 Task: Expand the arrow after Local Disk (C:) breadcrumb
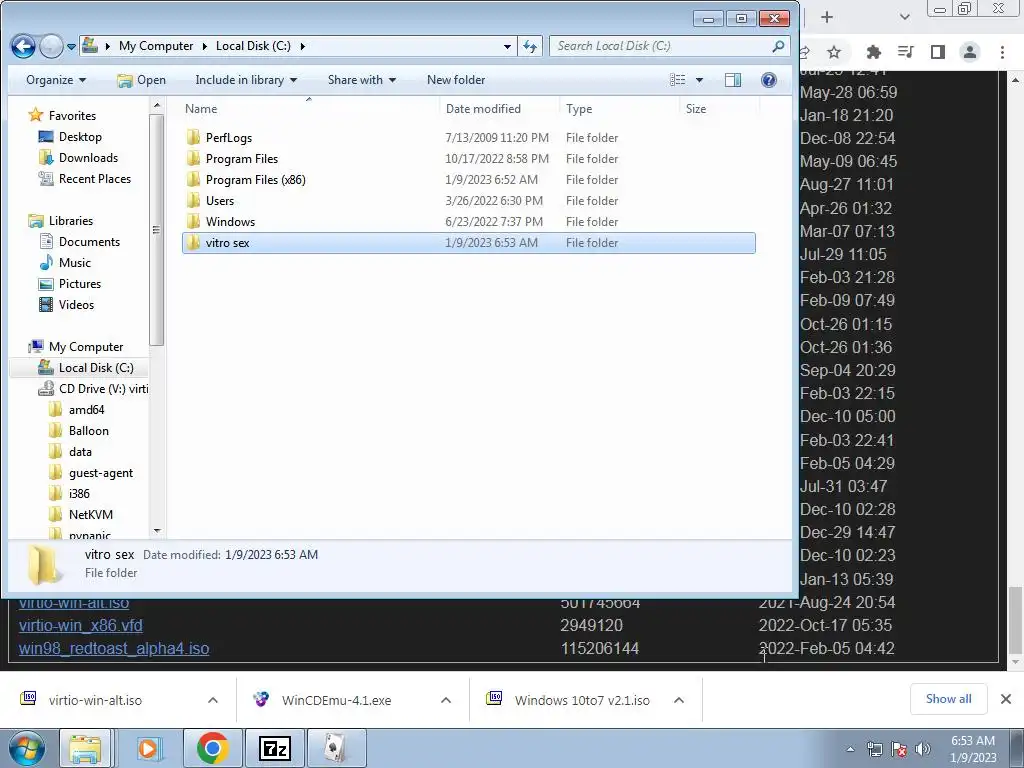coord(302,46)
